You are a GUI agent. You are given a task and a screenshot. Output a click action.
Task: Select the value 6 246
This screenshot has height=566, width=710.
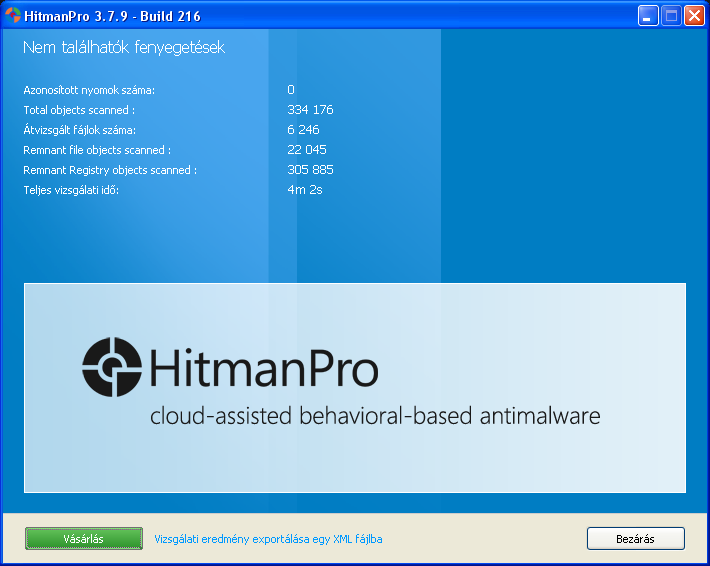(x=303, y=130)
